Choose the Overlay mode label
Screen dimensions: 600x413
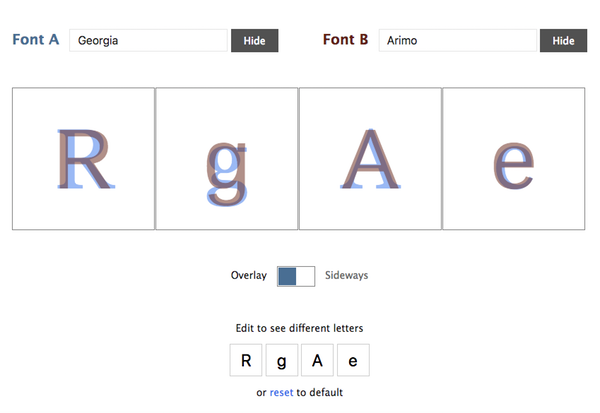coord(249,276)
